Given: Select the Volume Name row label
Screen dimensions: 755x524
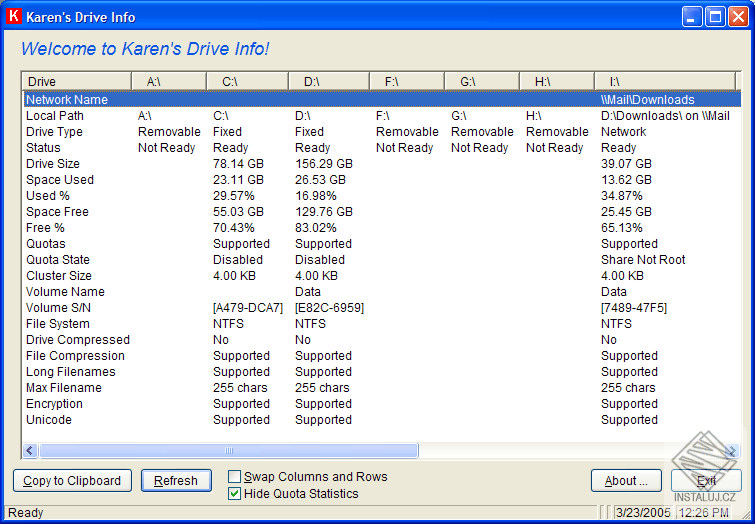Looking at the screenshot, I should (65, 291).
